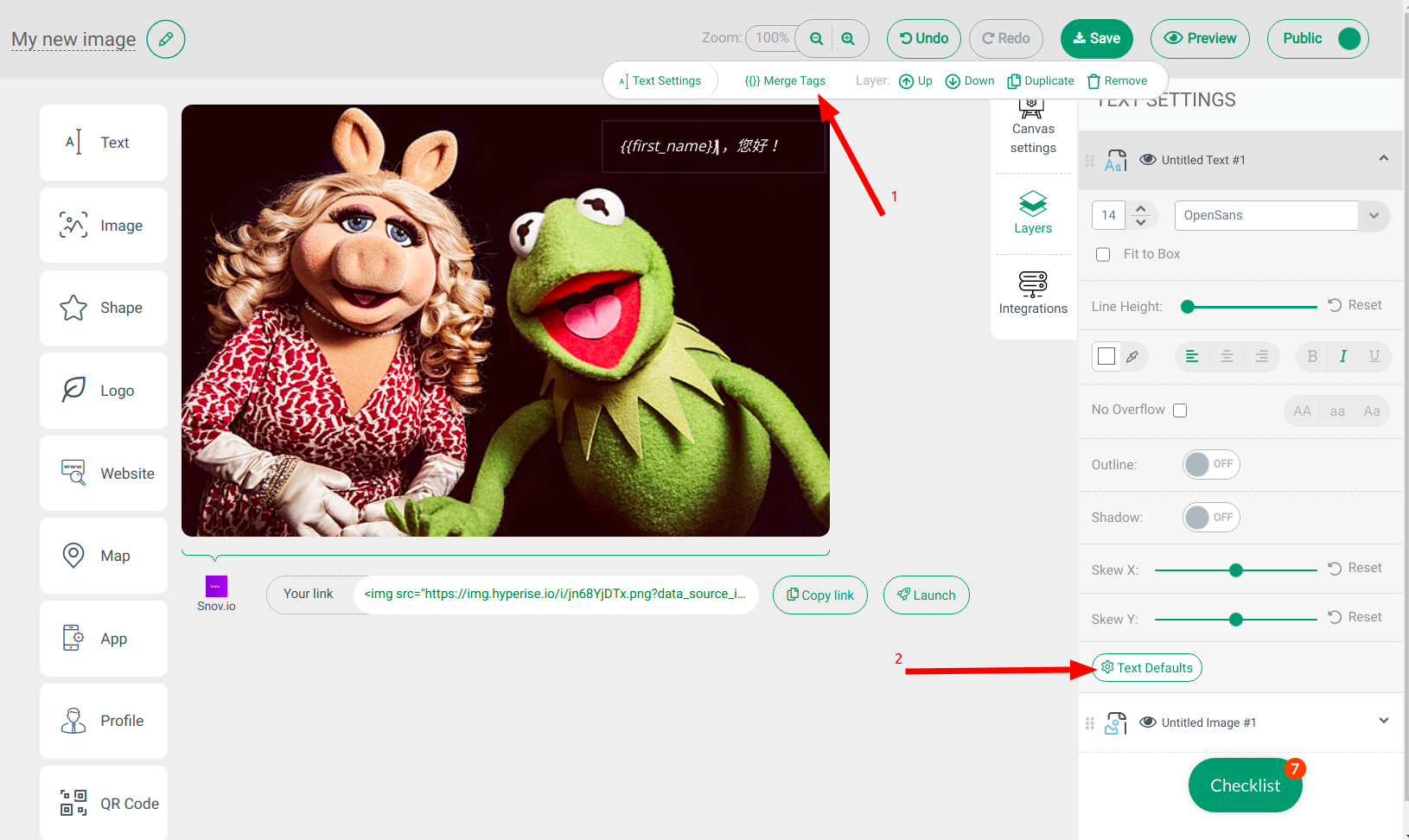Add a QR Code element from sidebar

[x=104, y=804]
